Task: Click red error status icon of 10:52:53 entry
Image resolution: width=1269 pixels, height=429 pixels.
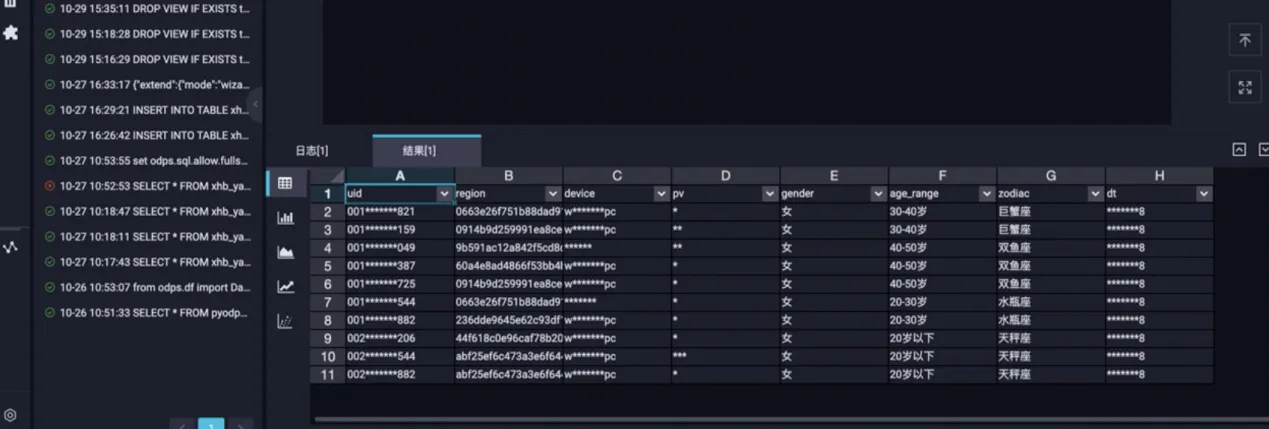Action: click(50, 186)
